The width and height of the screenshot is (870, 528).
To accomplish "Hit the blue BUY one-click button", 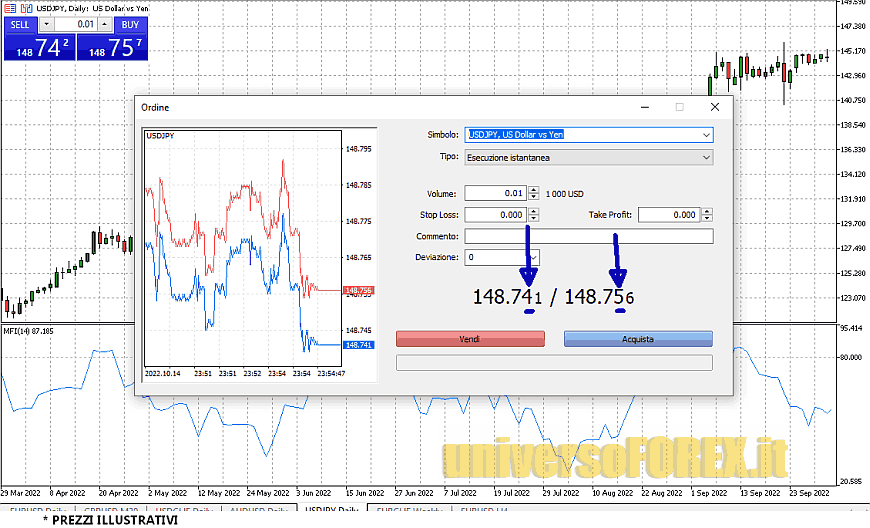I will pos(130,24).
